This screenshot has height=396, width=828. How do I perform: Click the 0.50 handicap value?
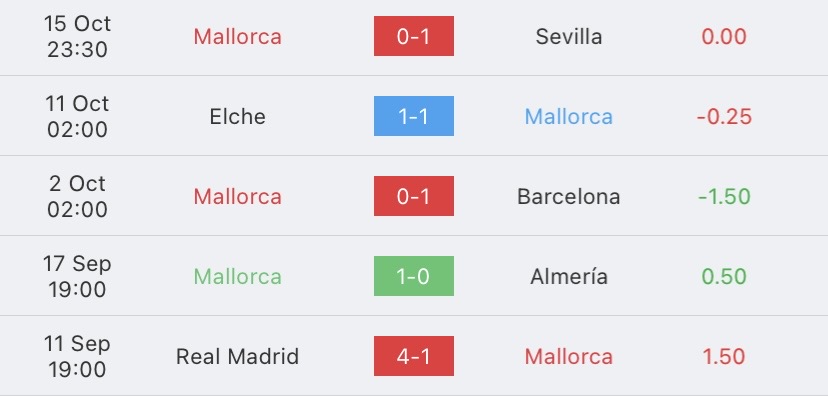pyautogui.click(x=724, y=276)
